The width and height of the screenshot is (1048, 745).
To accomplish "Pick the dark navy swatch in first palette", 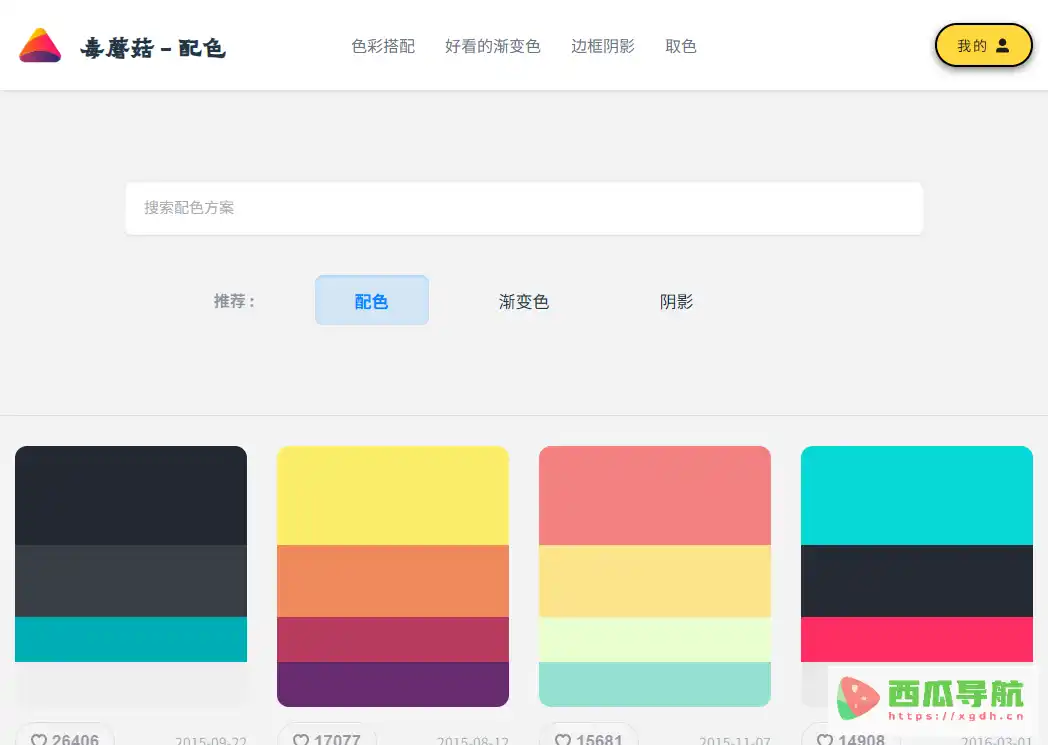I will (131, 496).
